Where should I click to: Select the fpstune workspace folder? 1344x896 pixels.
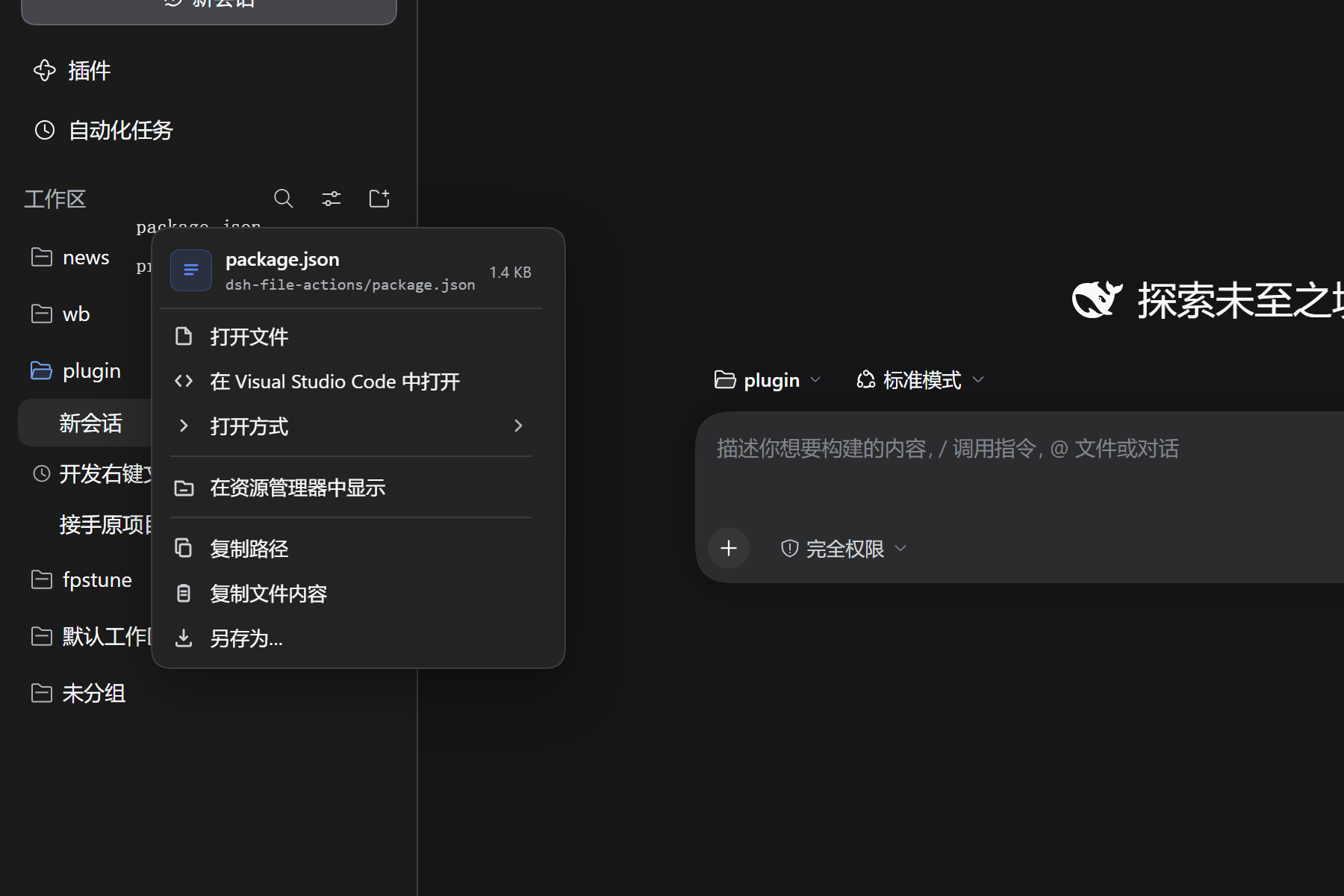[x=82, y=580]
